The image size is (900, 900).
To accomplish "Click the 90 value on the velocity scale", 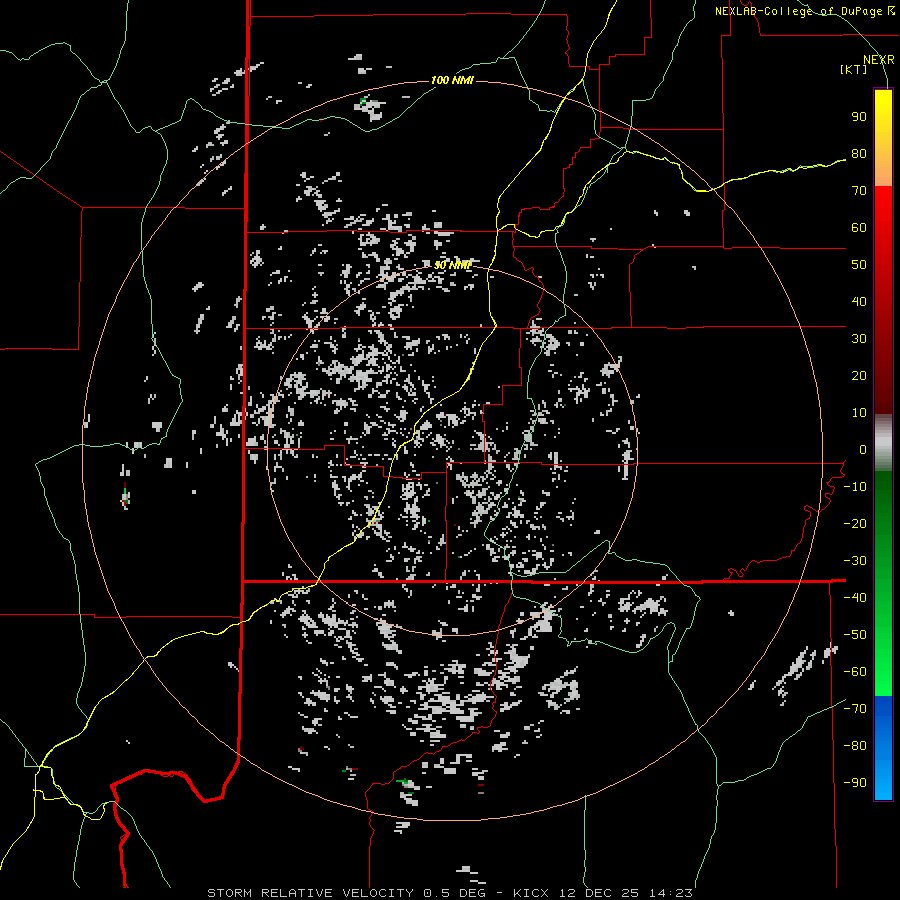I will [859, 117].
